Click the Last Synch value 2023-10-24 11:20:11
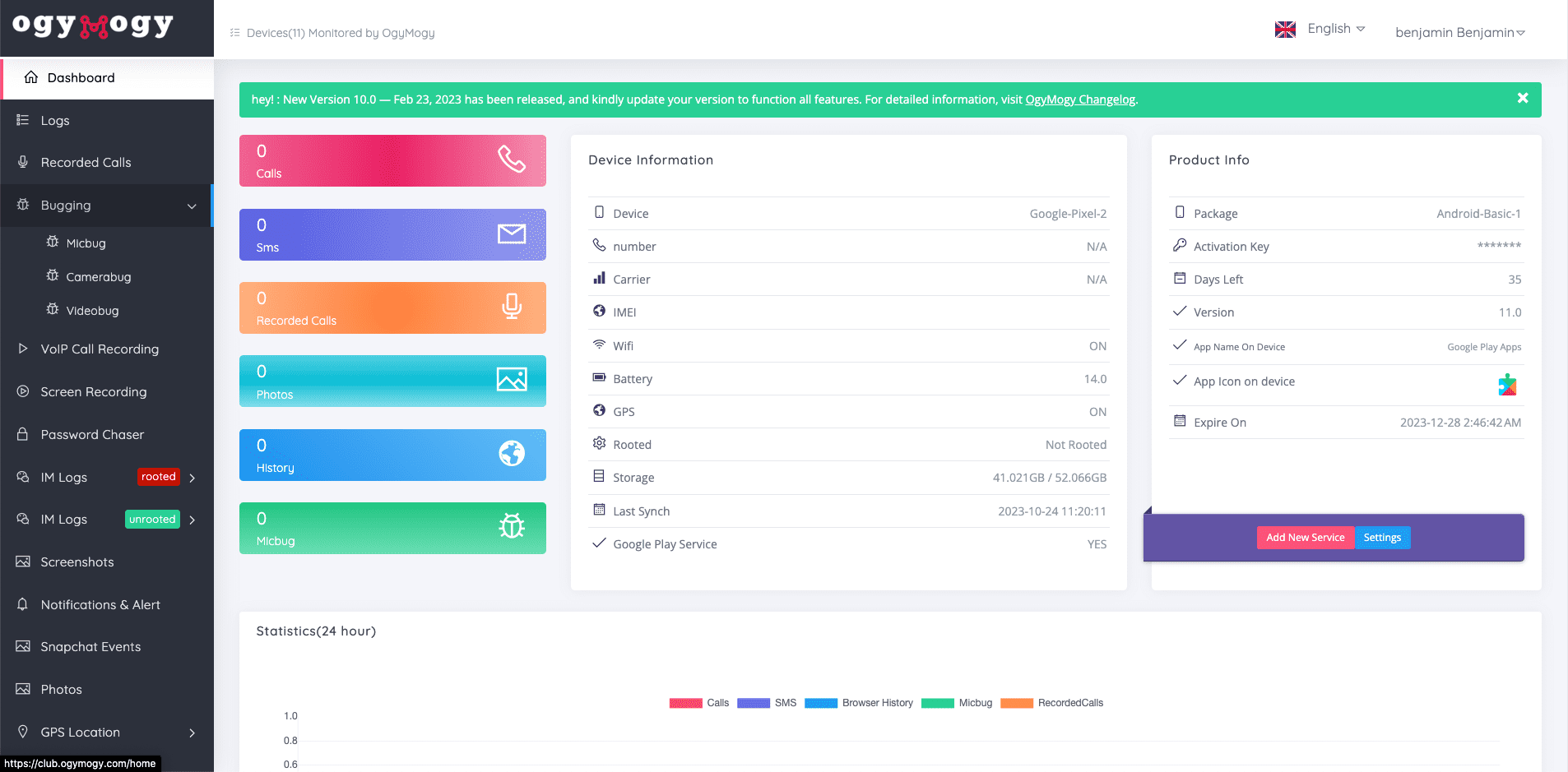This screenshot has height=772, width=1568. [1052, 511]
